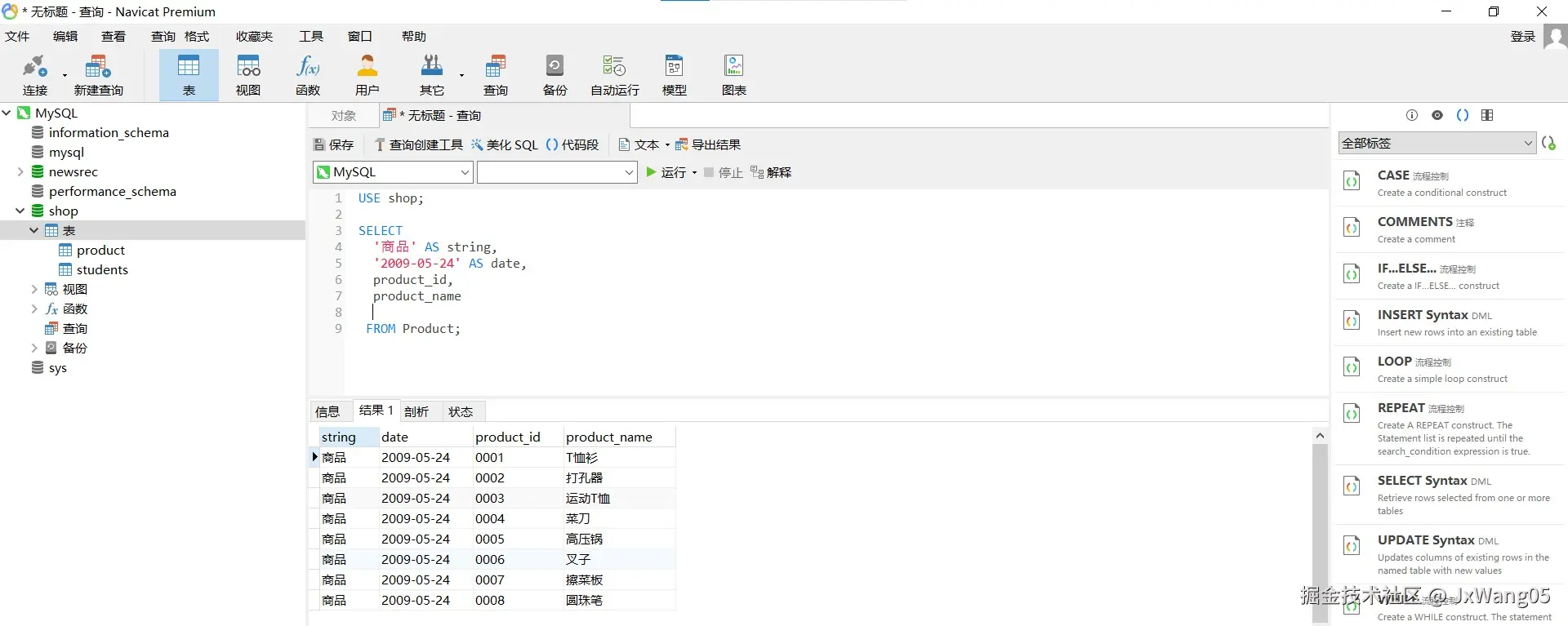Open the 查询创建工具 query builder

click(x=418, y=144)
